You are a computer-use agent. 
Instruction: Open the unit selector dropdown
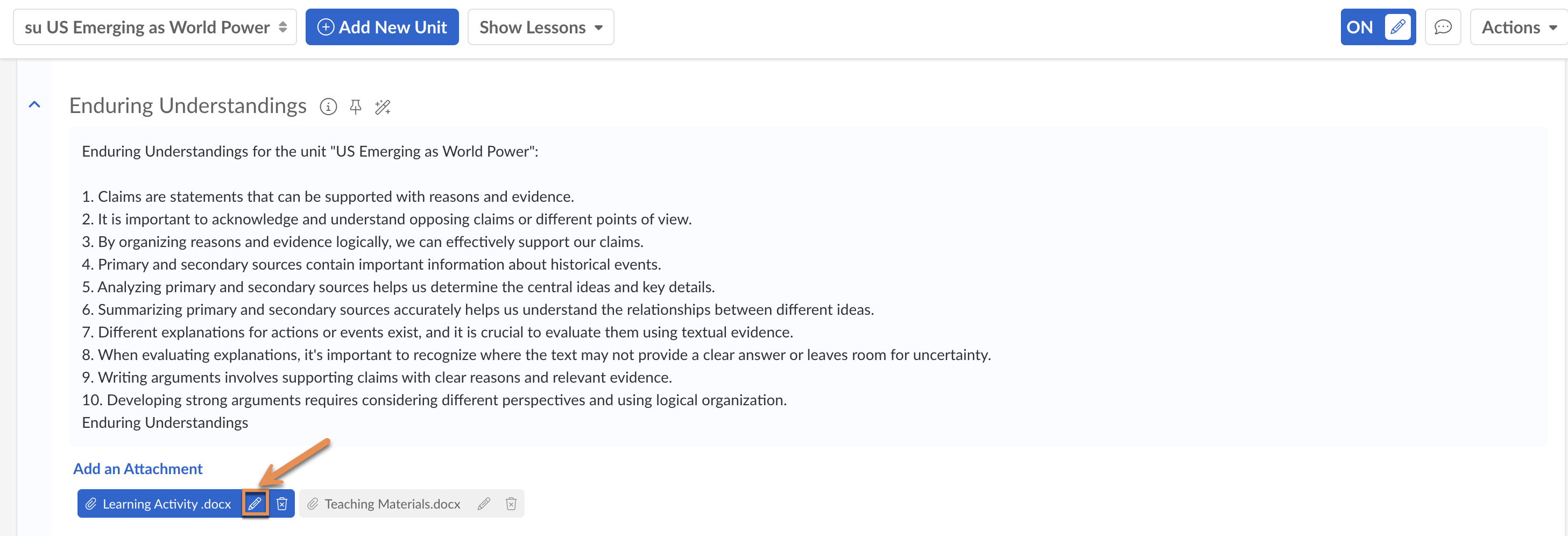point(154,27)
